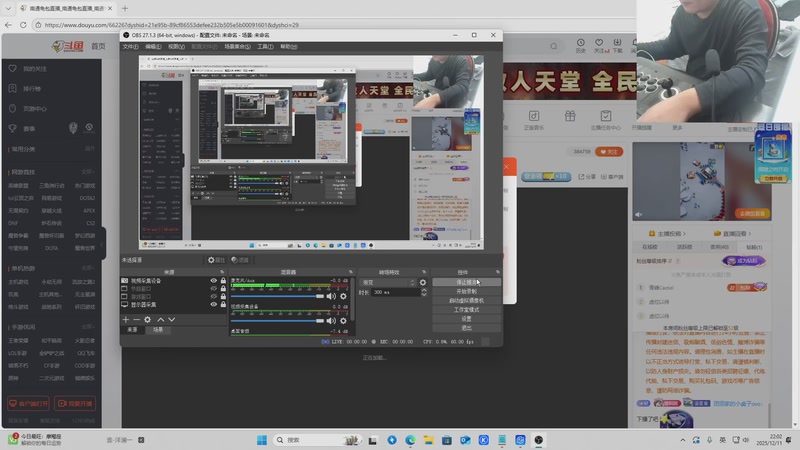Image resolution: width=800 pixels, height=450 pixels.
Task: Open OBS 工具(T) menu
Action: pyautogui.click(x=265, y=46)
